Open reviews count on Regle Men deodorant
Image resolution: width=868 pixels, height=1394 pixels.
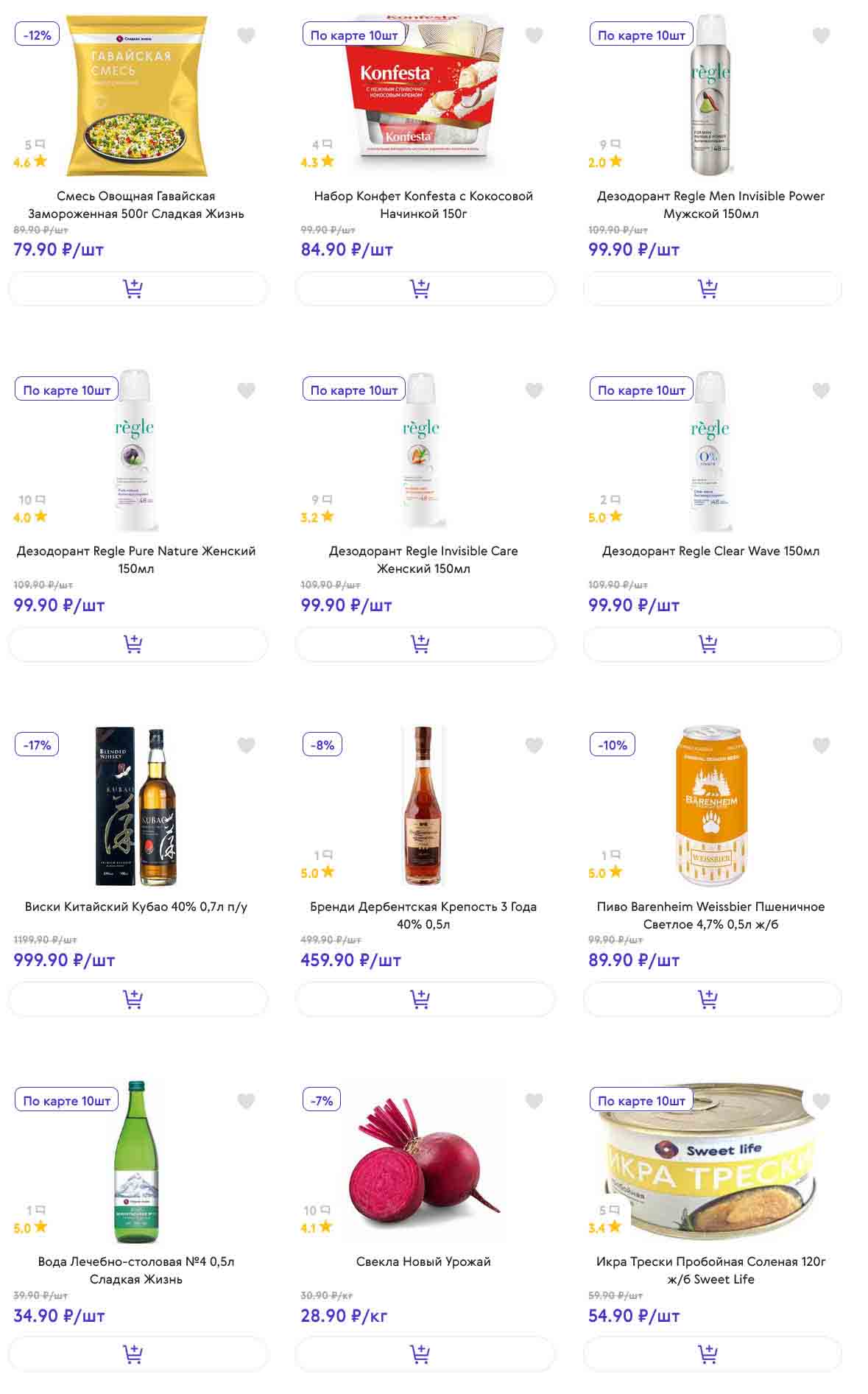(610, 144)
